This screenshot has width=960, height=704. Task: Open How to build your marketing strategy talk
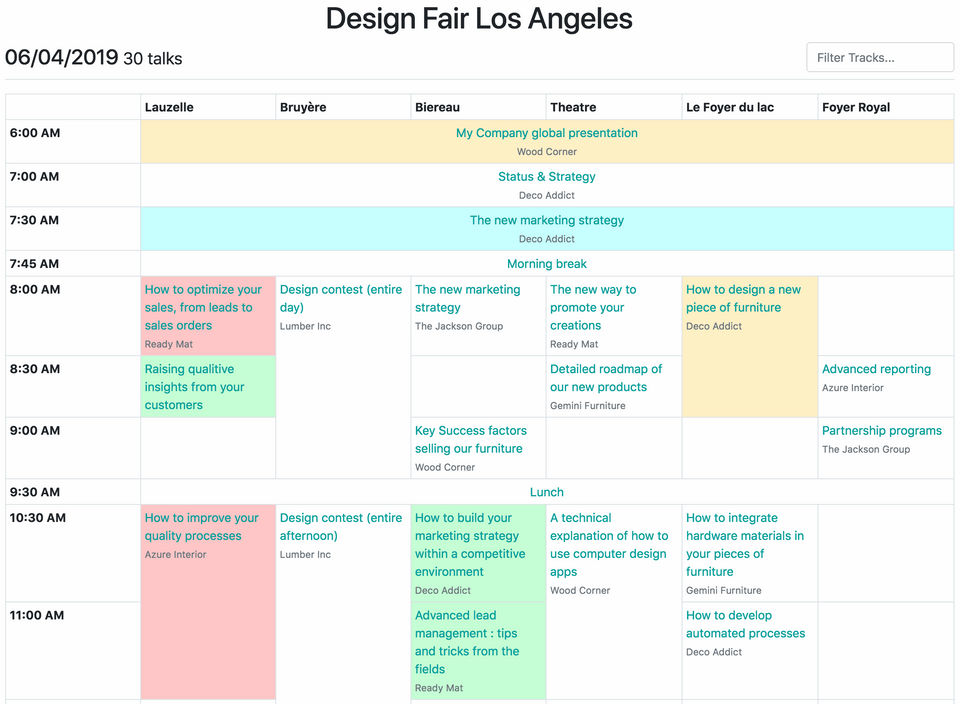469,545
